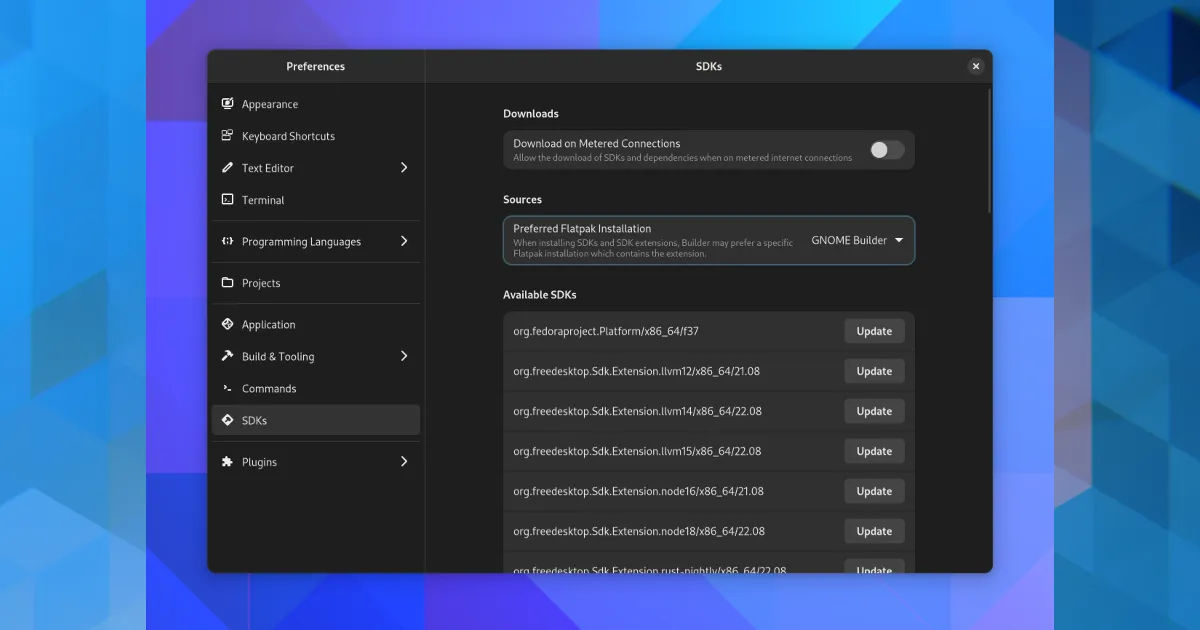
Task: Enable Download on Metered Connections switch
Action: (886, 150)
